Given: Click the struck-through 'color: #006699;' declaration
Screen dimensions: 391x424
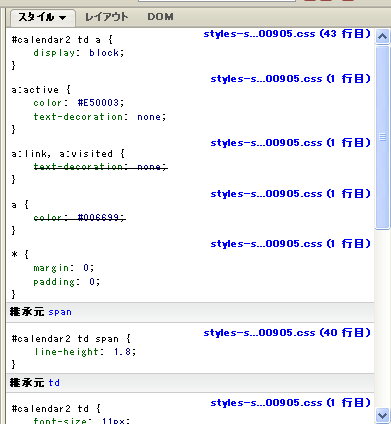Looking at the screenshot, I should (80, 218).
